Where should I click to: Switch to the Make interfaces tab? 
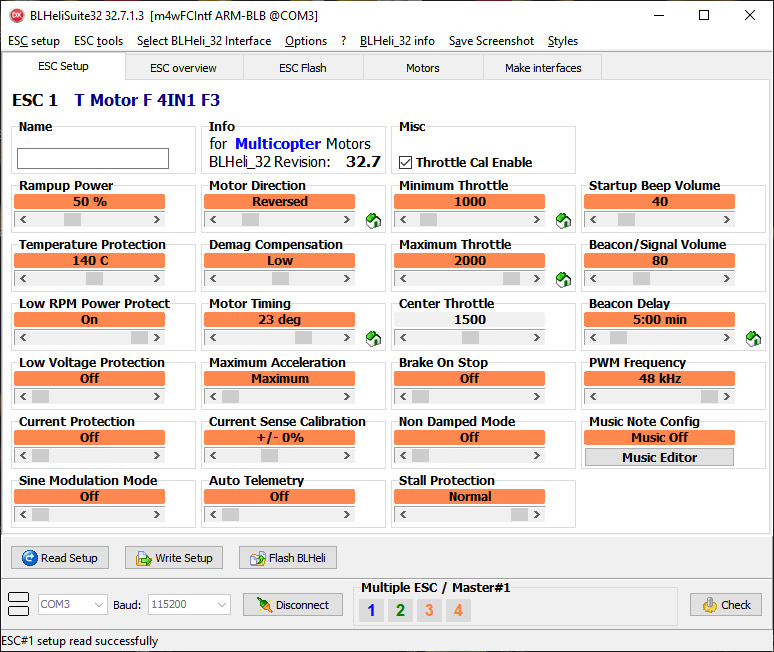coord(543,68)
